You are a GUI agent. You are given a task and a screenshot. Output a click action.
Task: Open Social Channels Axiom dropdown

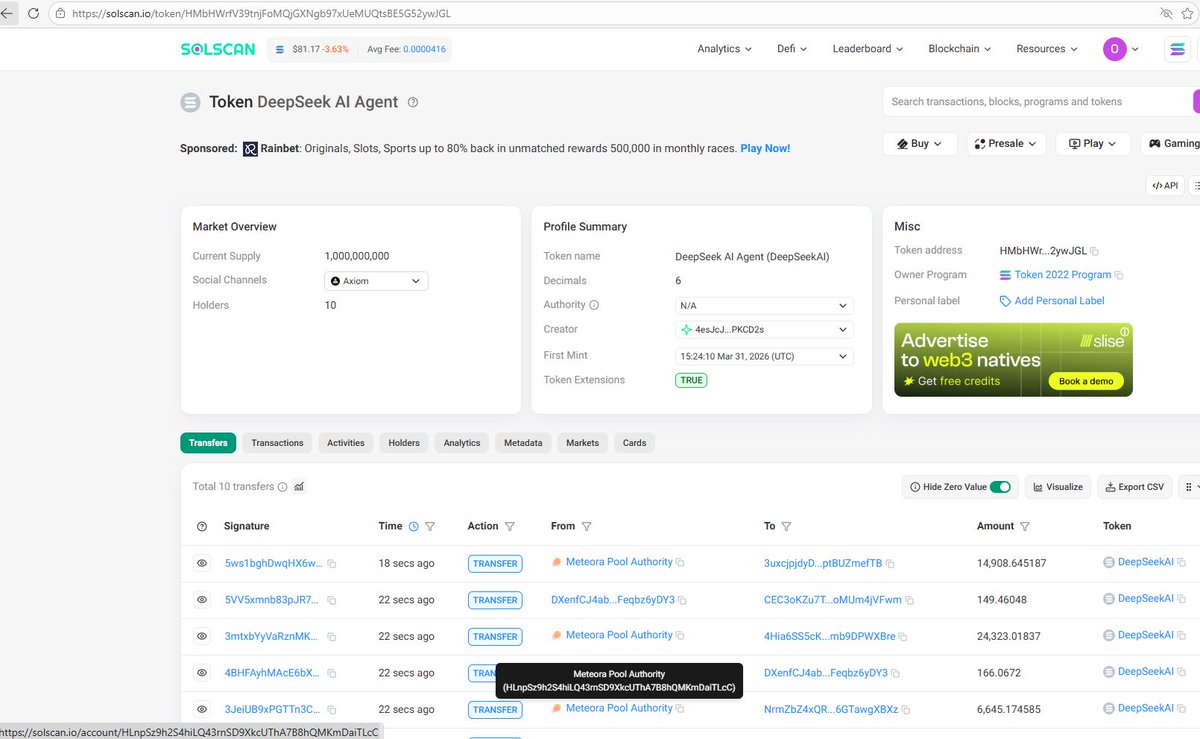pos(376,281)
